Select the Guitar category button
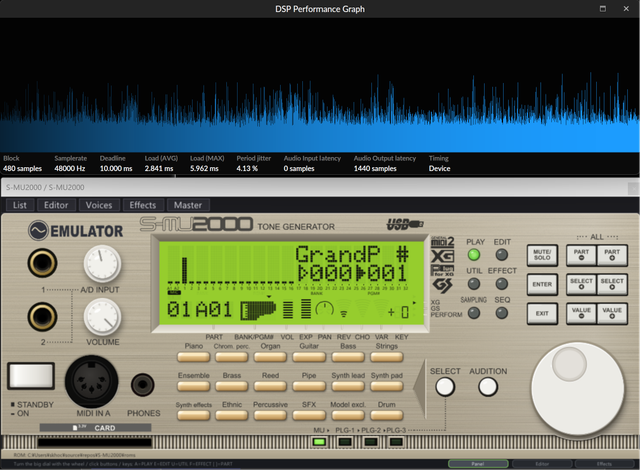The width and height of the screenshot is (640, 470). click(309, 357)
